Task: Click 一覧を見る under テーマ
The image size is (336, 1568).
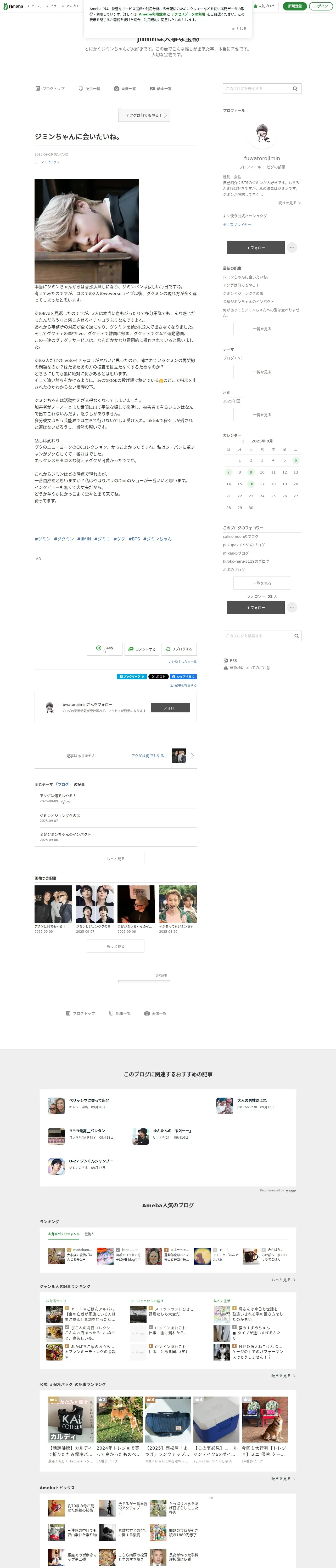Action: point(262,372)
